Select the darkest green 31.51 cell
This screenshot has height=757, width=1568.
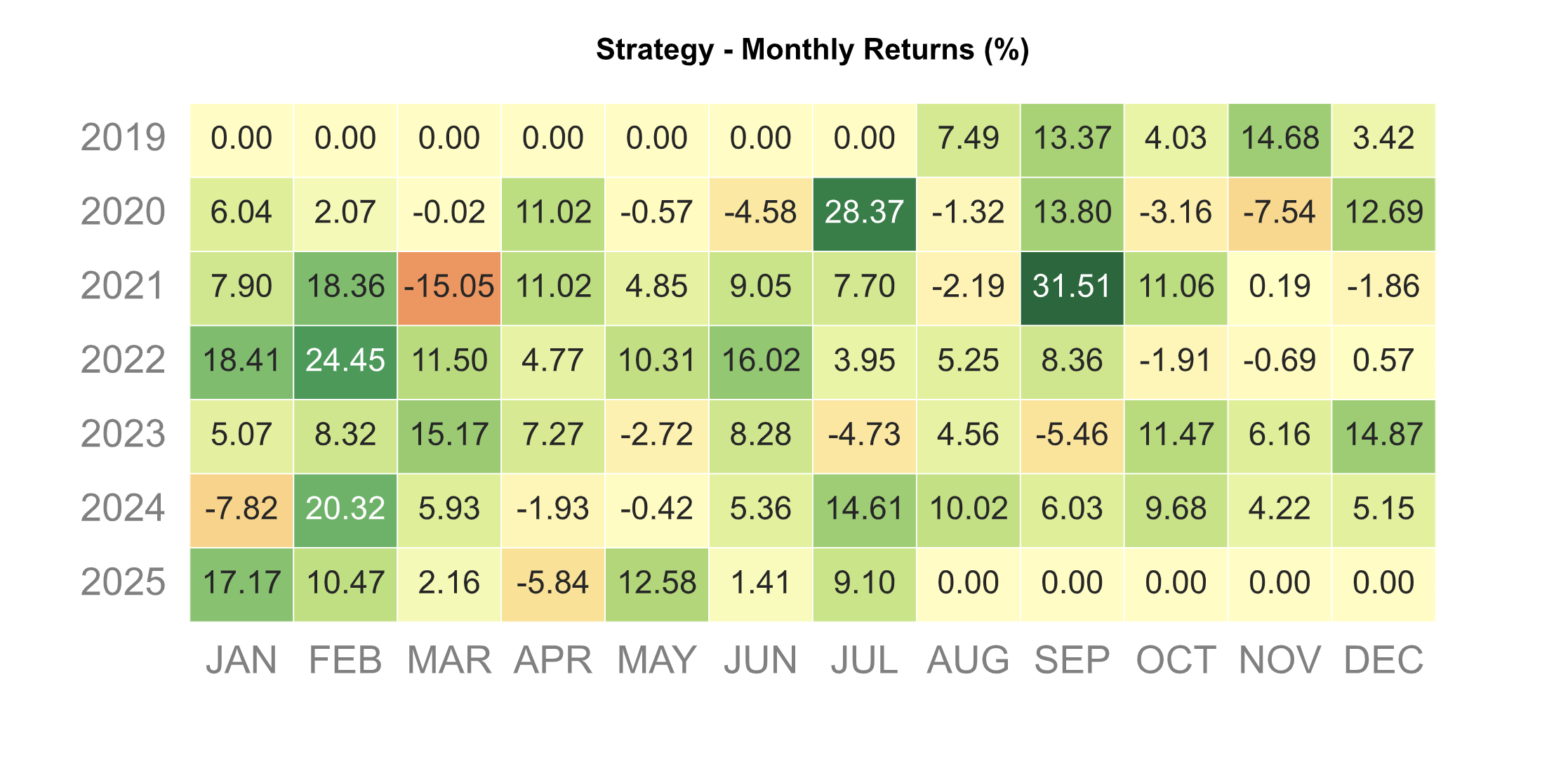(1072, 287)
